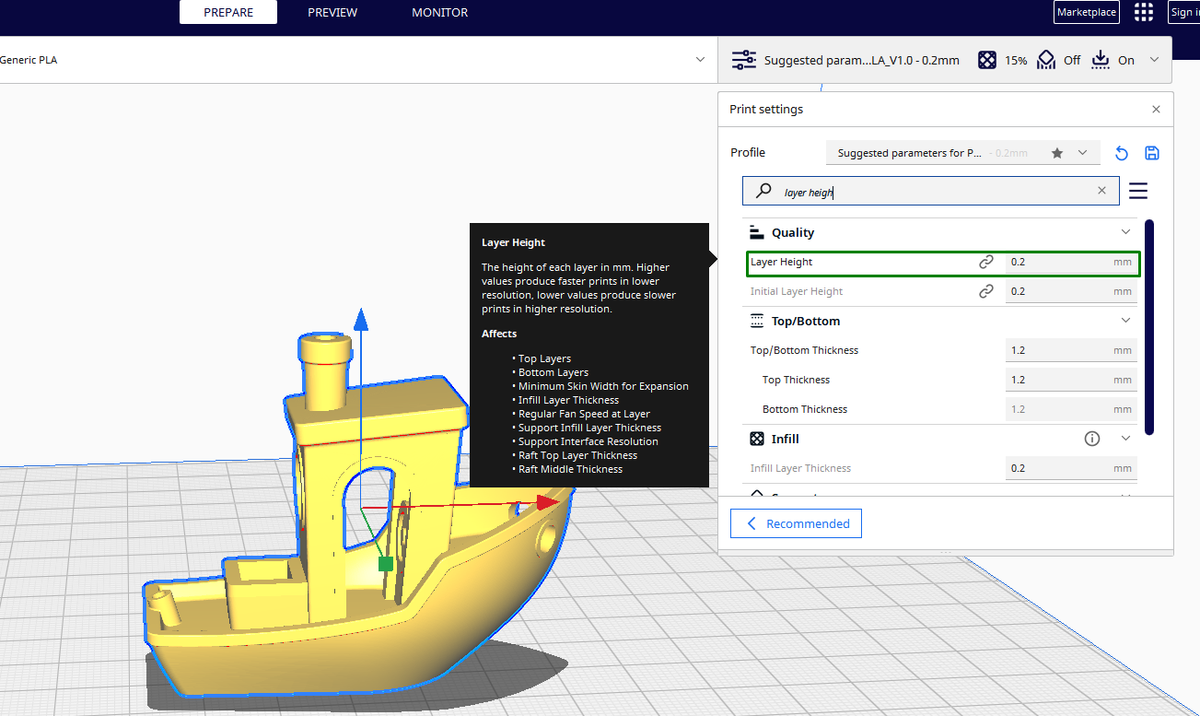Click the link icon beside Initial Layer Height
The image size is (1200, 716).
[986, 292]
